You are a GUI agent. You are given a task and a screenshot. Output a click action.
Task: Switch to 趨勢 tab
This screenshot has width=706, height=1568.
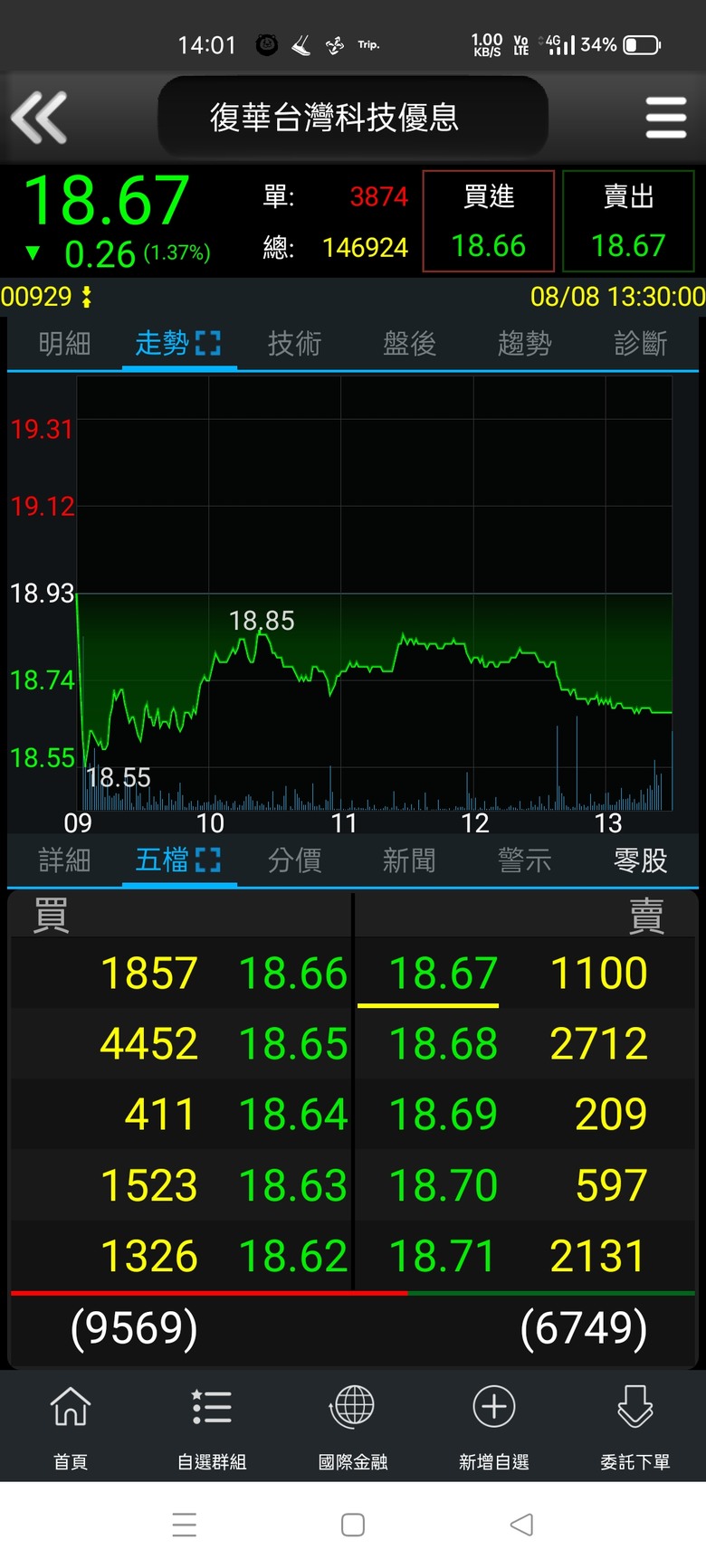tap(524, 343)
